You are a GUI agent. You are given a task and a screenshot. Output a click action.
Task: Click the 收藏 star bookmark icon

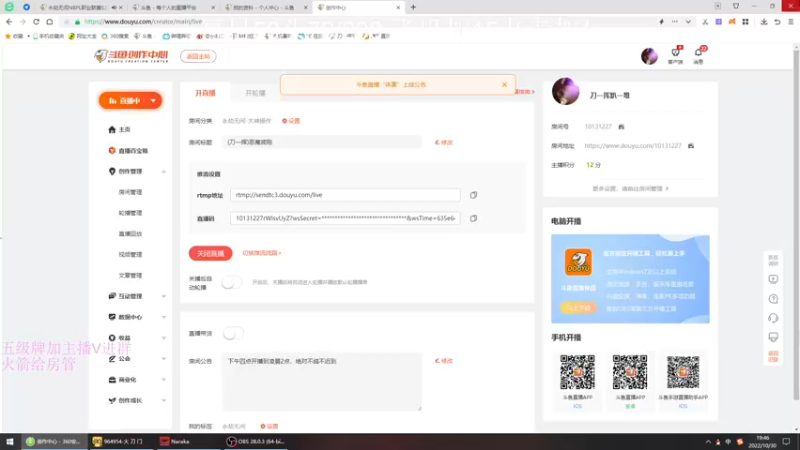(x=8, y=36)
